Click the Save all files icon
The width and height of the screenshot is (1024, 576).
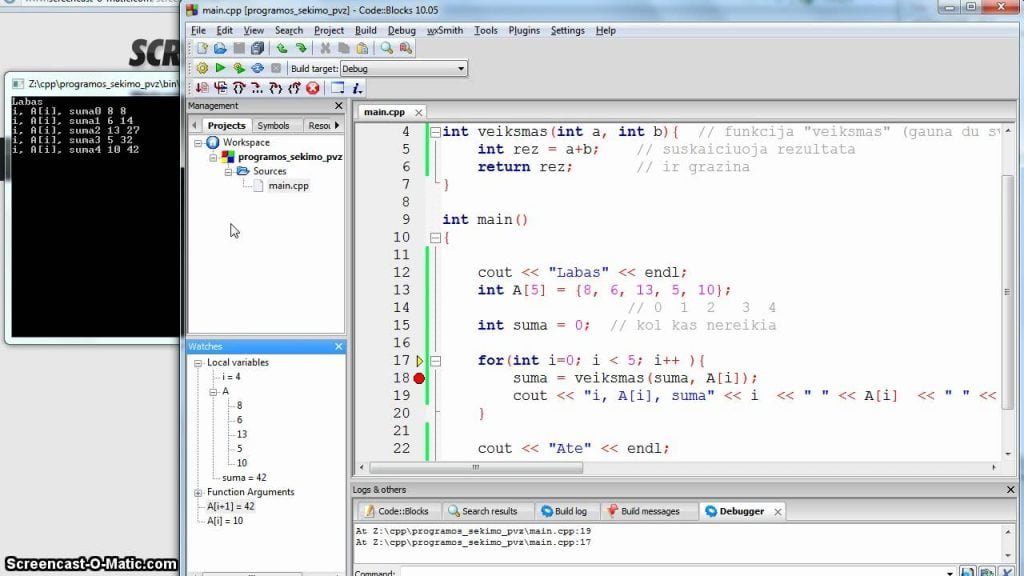click(x=257, y=48)
